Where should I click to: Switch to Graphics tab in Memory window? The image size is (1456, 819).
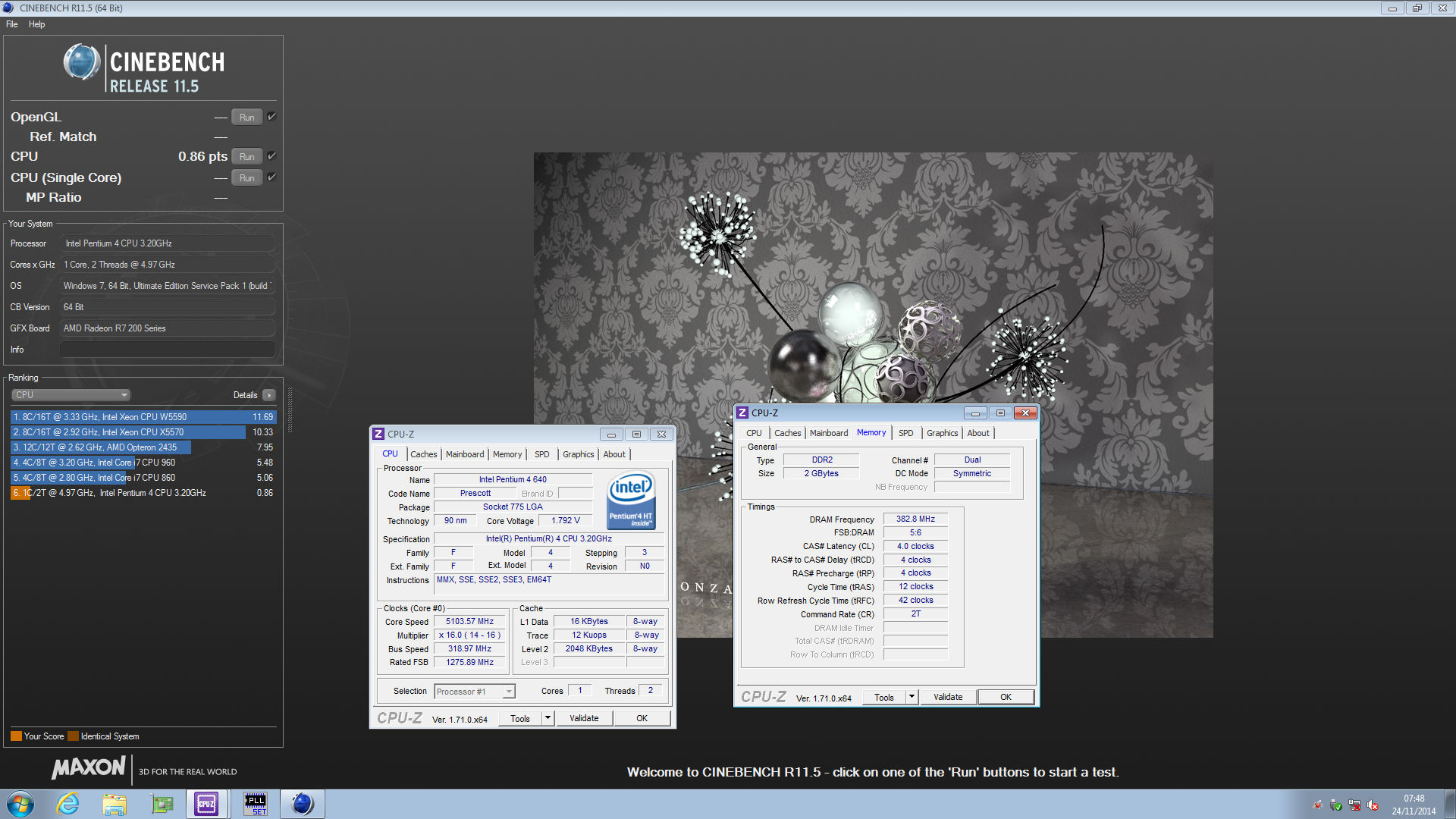(943, 433)
